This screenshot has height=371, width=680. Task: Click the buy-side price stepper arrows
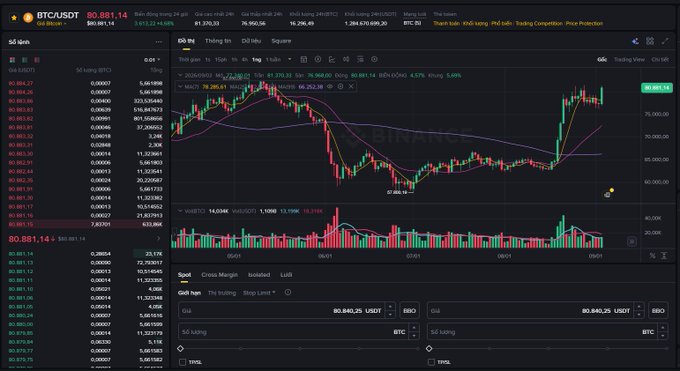(x=390, y=311)
